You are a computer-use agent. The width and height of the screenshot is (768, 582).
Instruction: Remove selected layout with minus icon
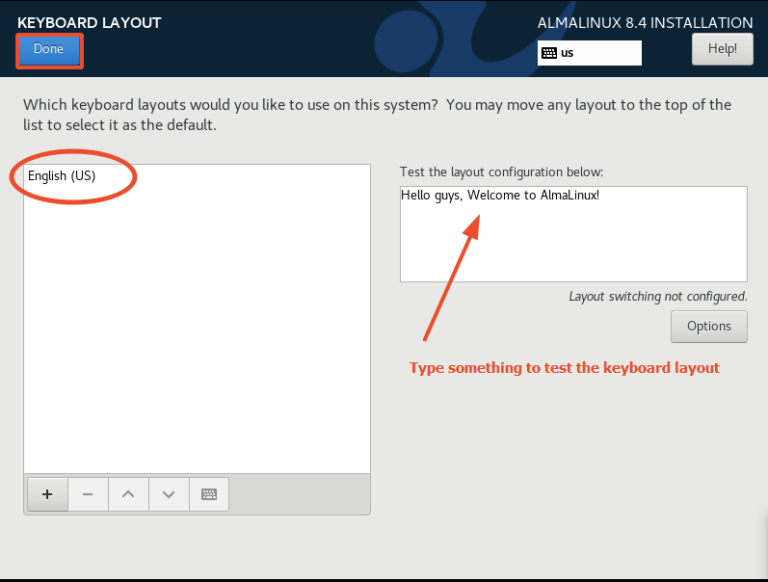click(x=88, y=494)
